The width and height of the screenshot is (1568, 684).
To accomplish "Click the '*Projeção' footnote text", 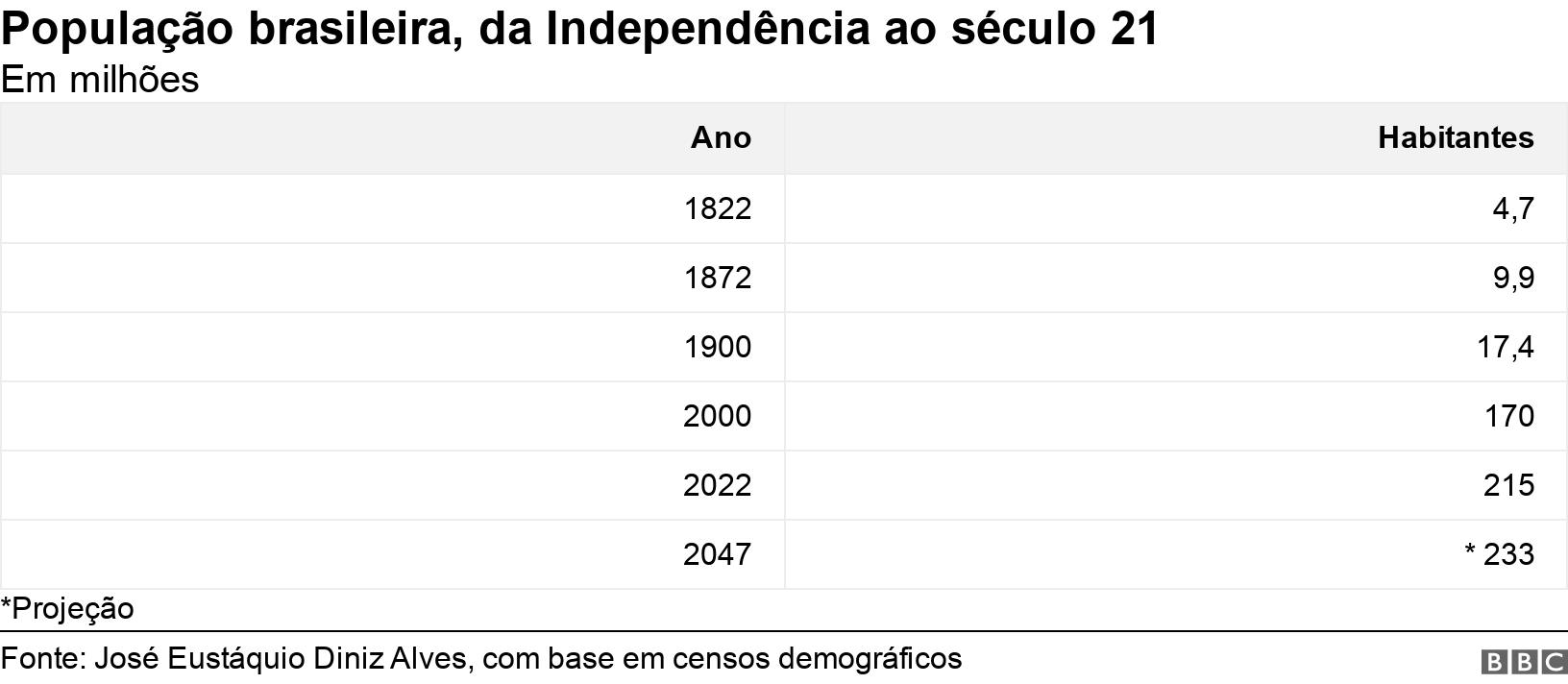I will click(67, 608).
